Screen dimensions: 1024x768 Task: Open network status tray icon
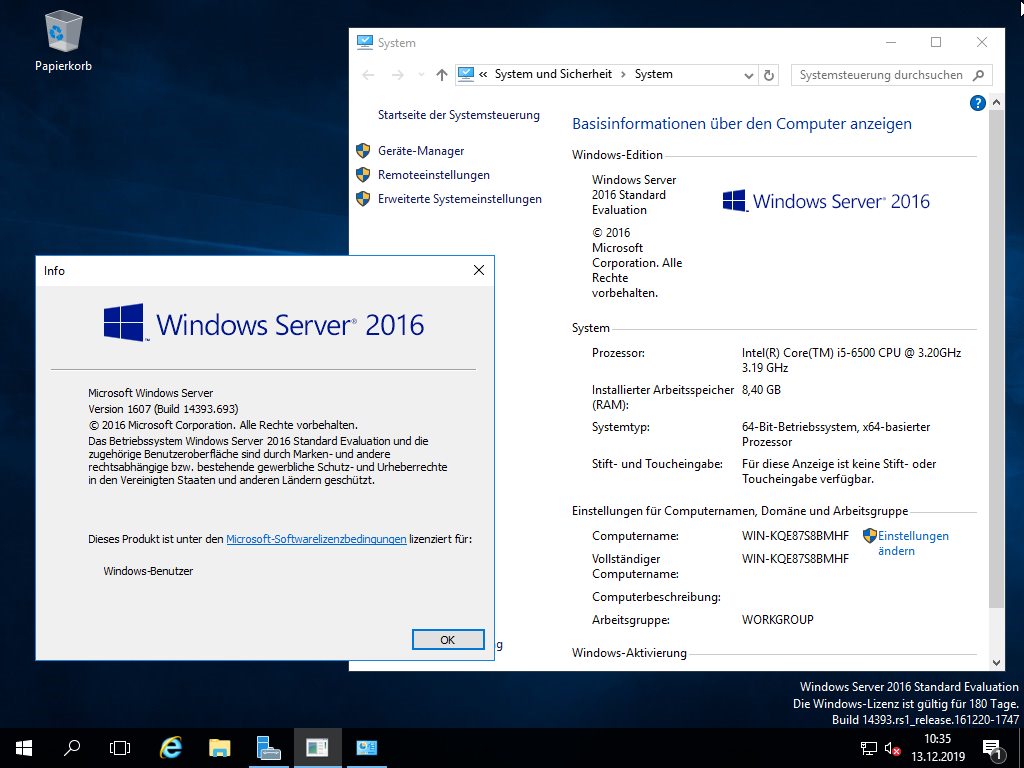[x=869, y=748]
